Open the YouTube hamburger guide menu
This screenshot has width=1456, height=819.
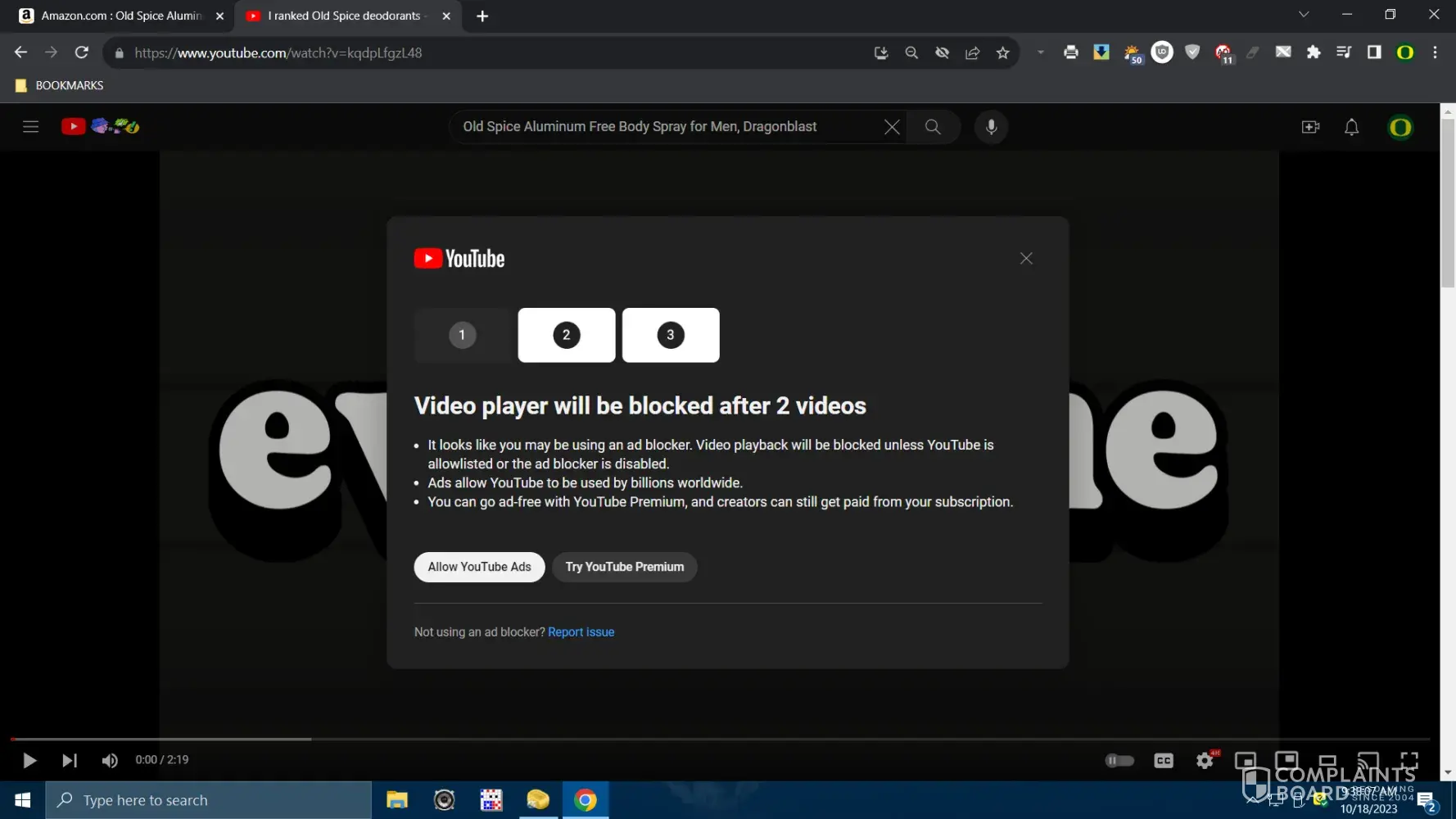[31, 127]
